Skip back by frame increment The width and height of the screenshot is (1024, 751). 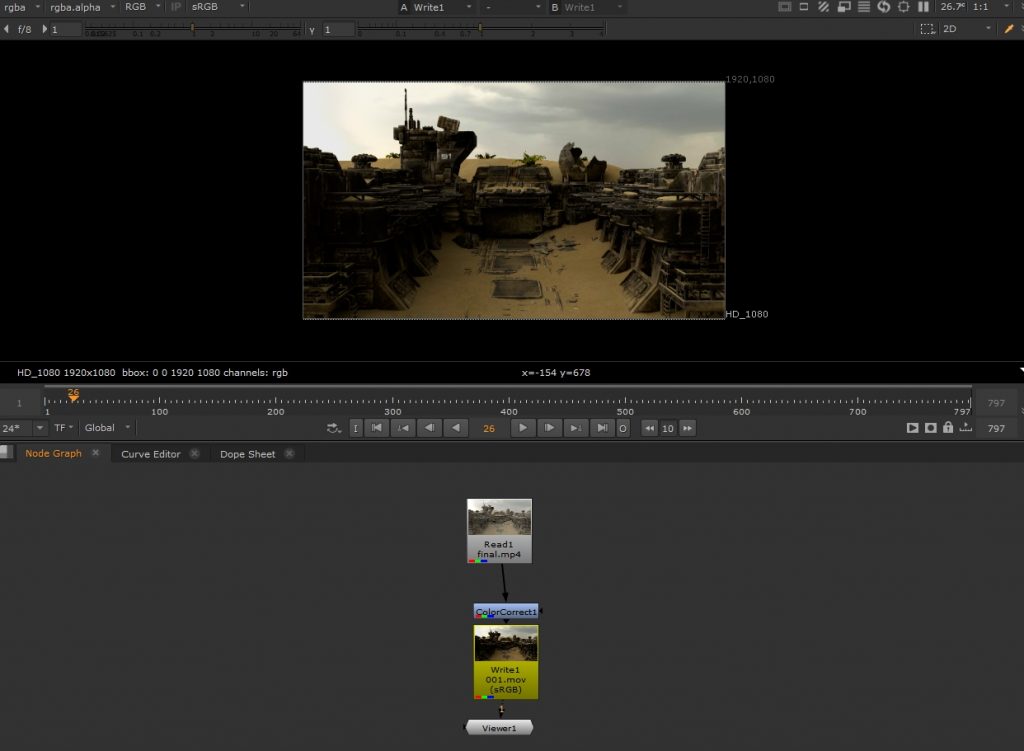click(x=649, y=428)
